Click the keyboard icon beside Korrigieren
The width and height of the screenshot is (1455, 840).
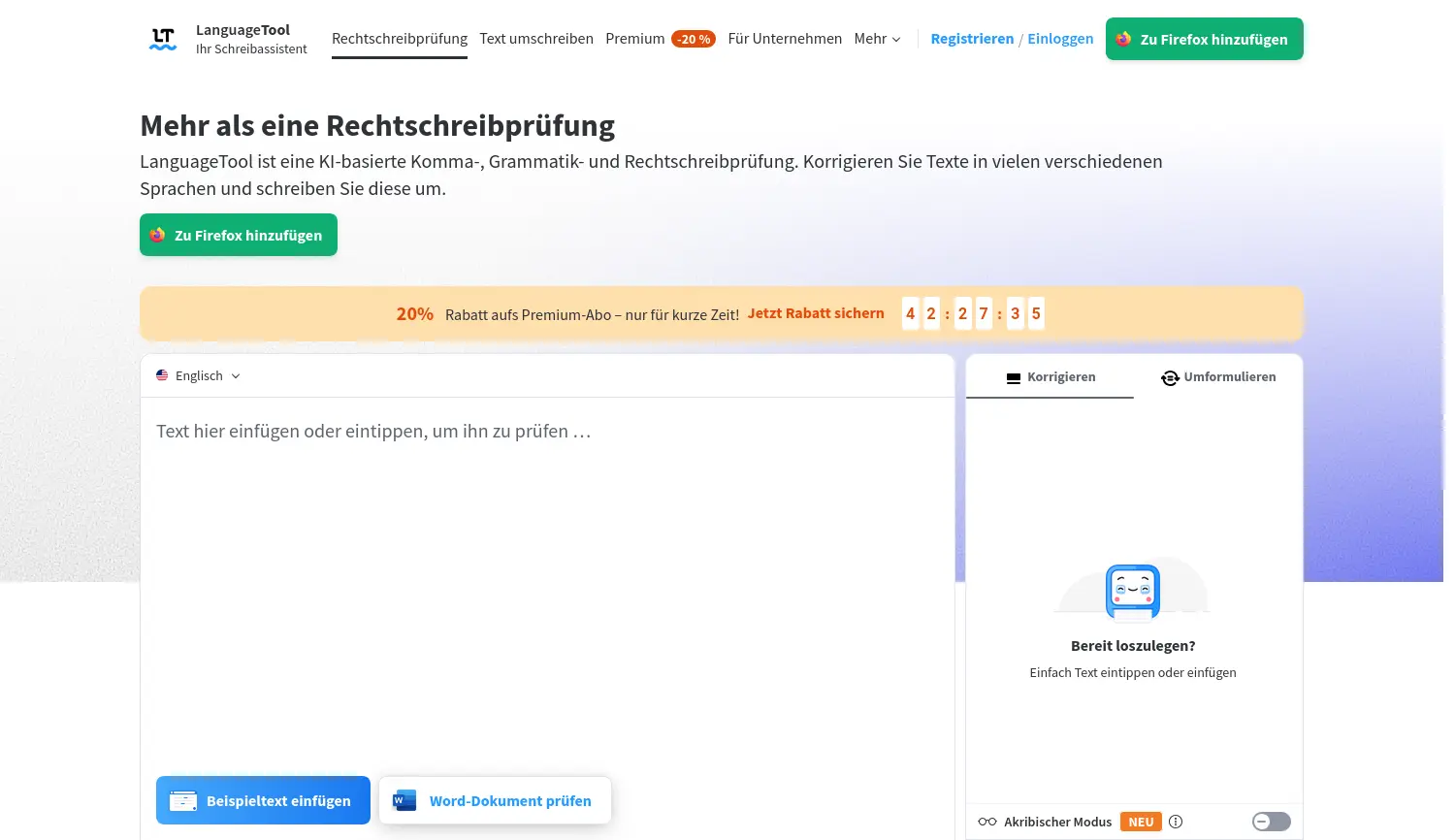tap(1014, 377)
